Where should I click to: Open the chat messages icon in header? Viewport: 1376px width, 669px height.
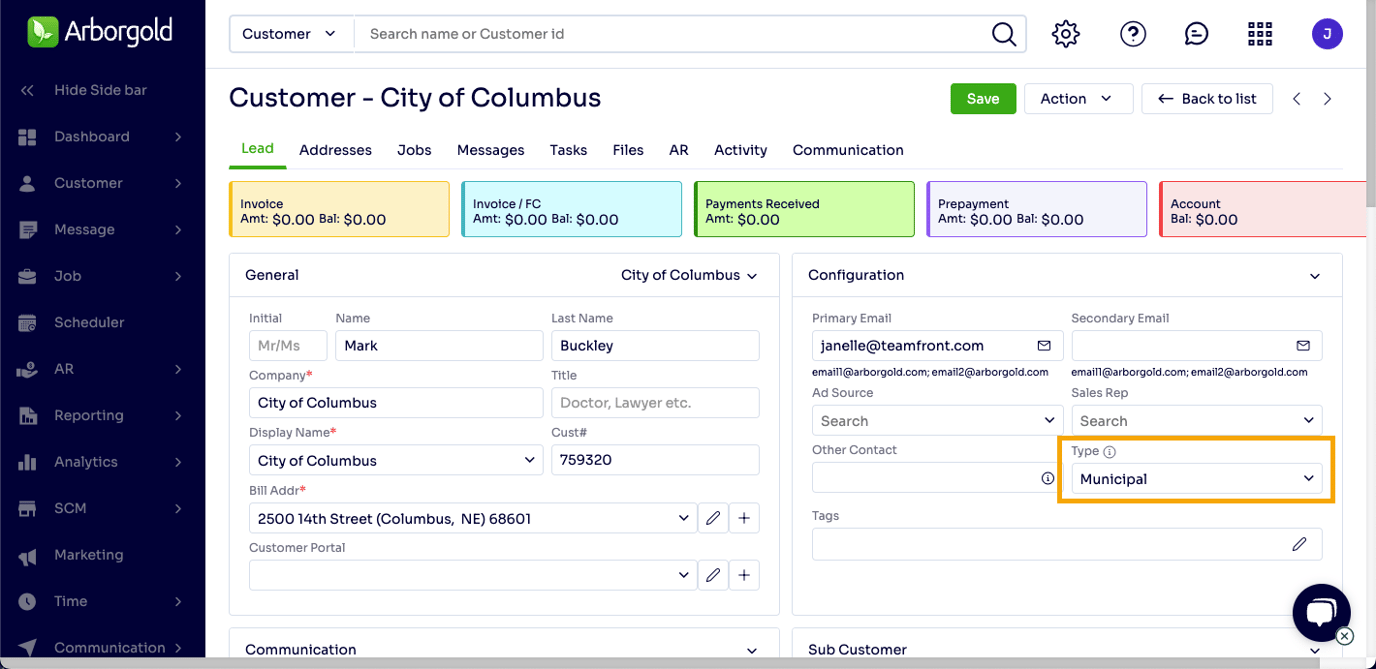1196,34
